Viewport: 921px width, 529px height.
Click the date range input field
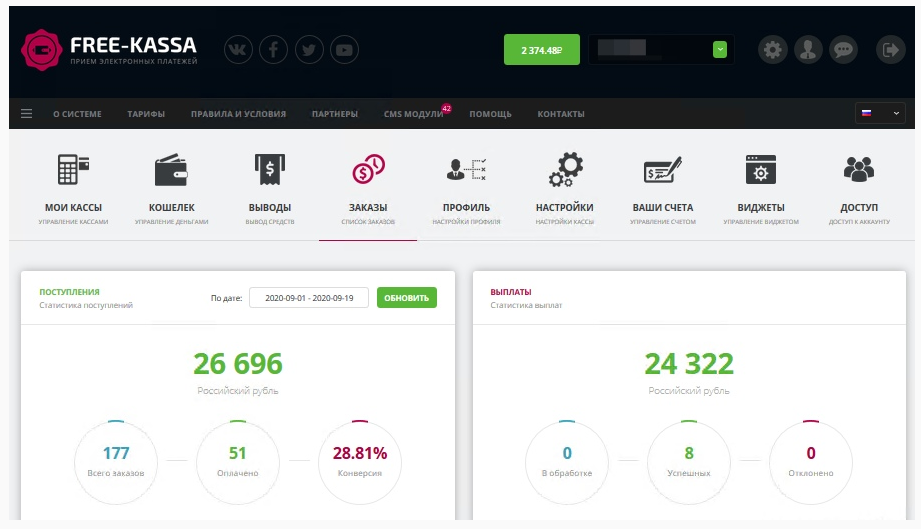[x=309, y=298]
